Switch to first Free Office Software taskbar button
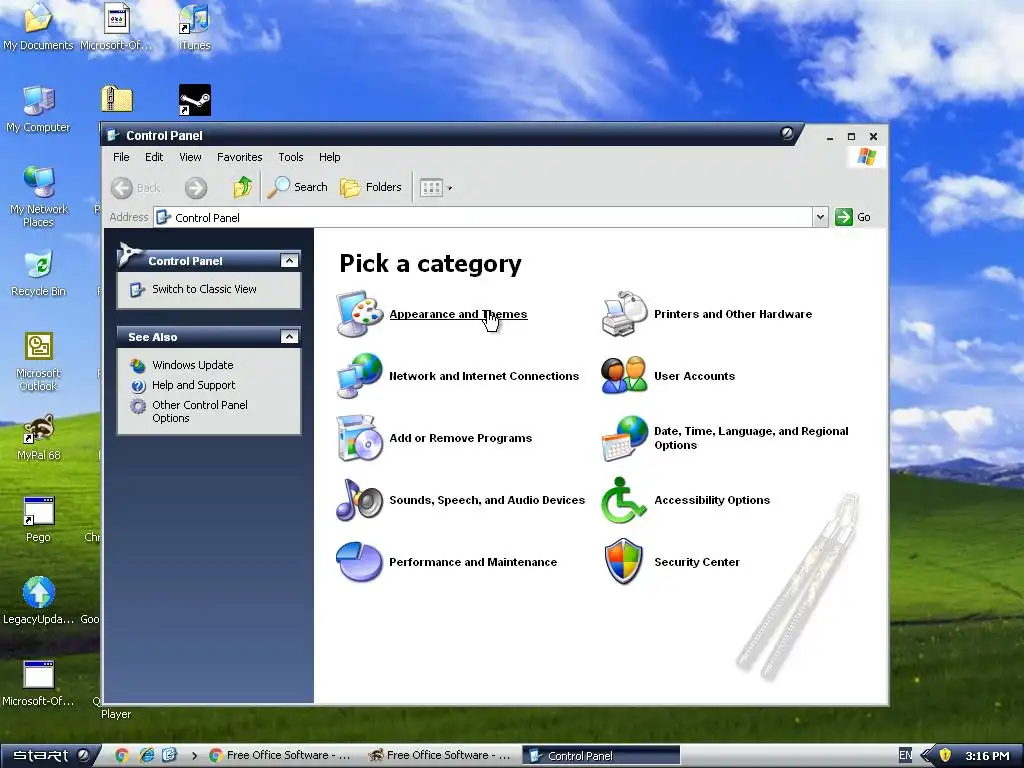This screenshot has width=1024, height=768. (x=281, y=756)
